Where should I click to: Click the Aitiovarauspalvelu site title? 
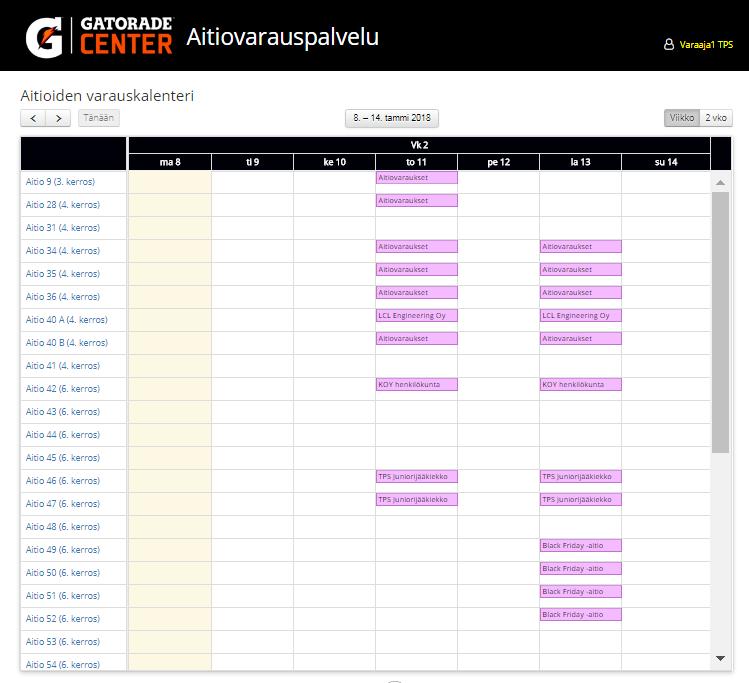click(282, 37)
